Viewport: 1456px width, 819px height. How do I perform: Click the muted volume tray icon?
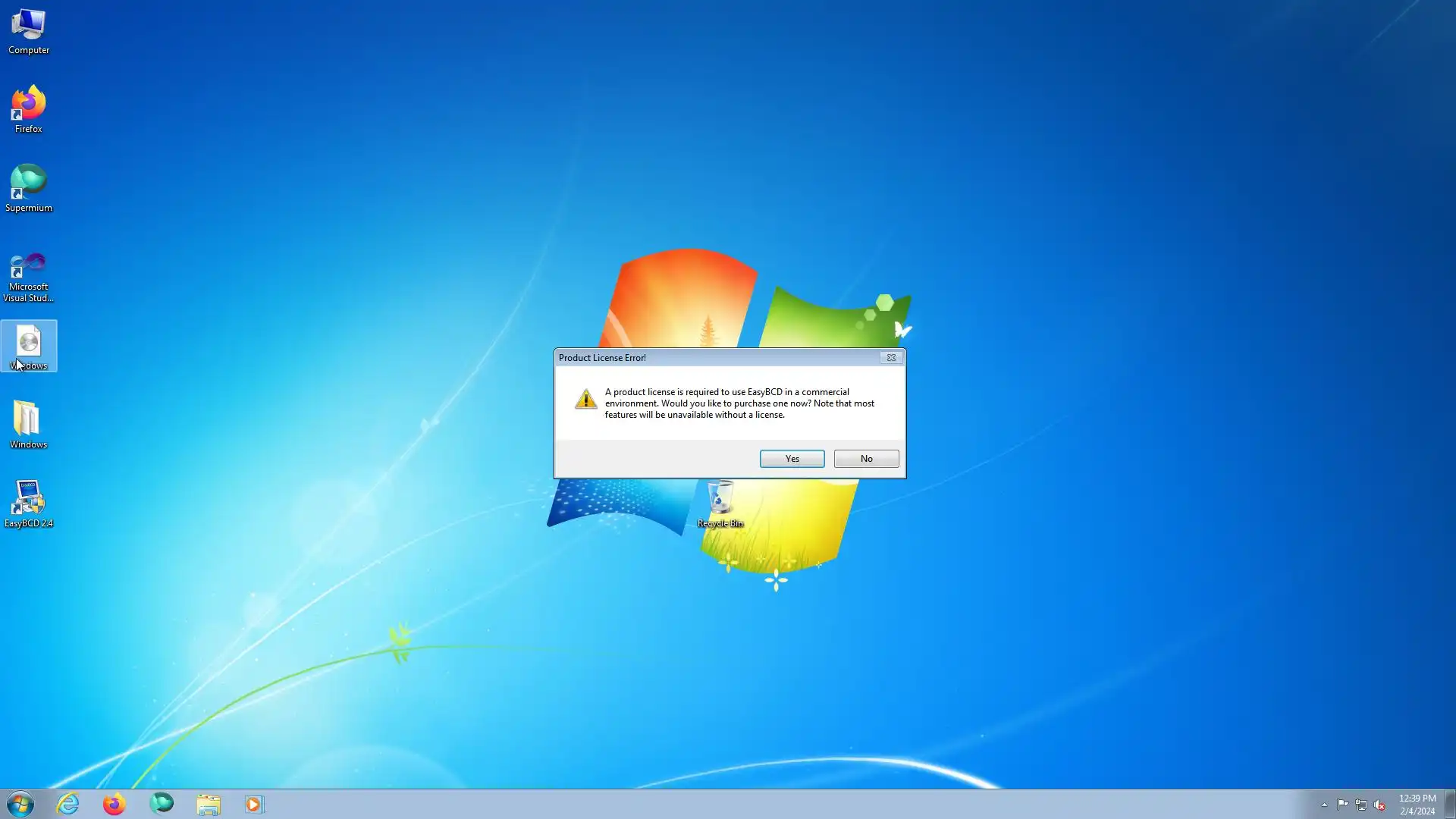(1379, 805)
